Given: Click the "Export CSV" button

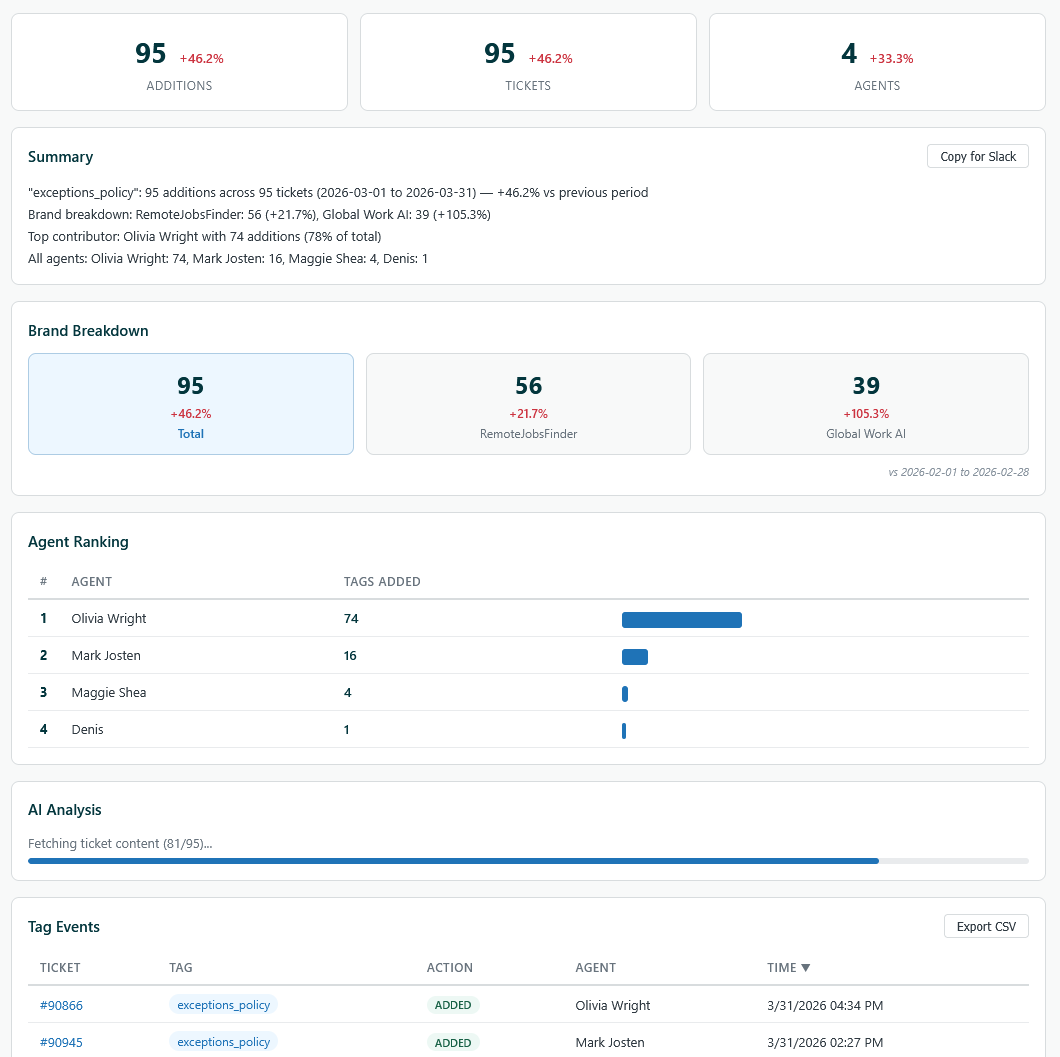Looking at the screenshot, I should pyautogui.click(x=986, y=926).
